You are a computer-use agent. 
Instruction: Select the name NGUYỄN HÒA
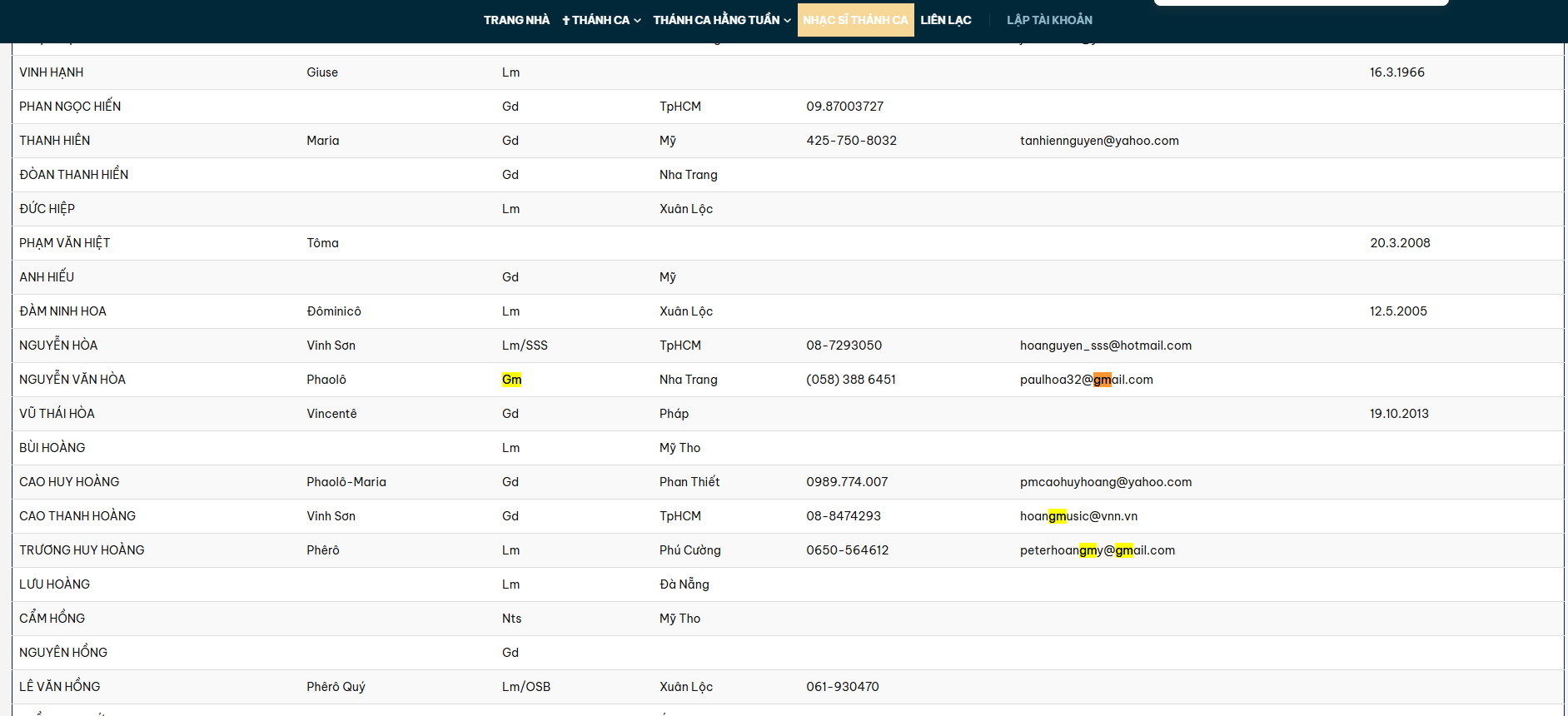tap(58, 346)
